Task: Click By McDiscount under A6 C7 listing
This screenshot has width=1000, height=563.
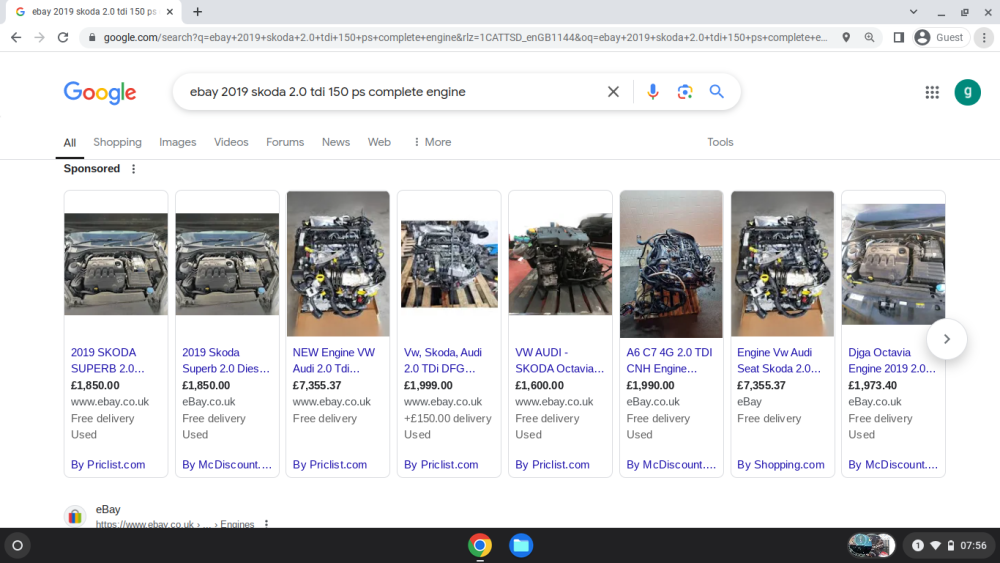Action: point(671,465)
